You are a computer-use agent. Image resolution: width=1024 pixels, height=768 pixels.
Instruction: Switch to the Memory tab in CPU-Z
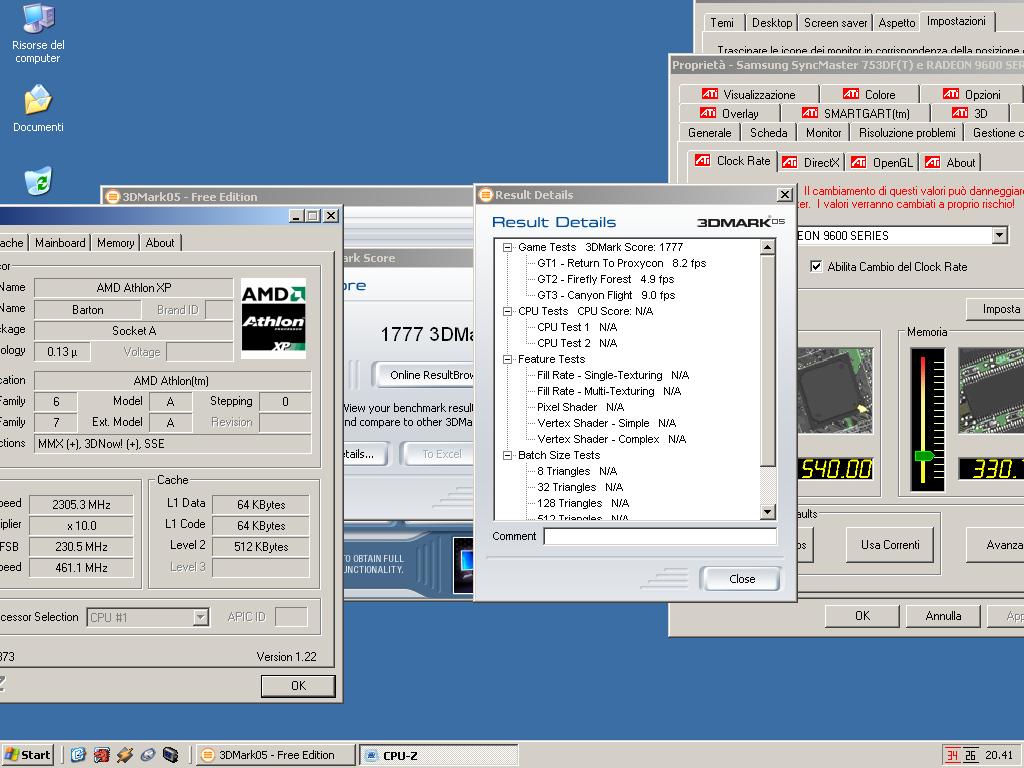click(116, 243)
